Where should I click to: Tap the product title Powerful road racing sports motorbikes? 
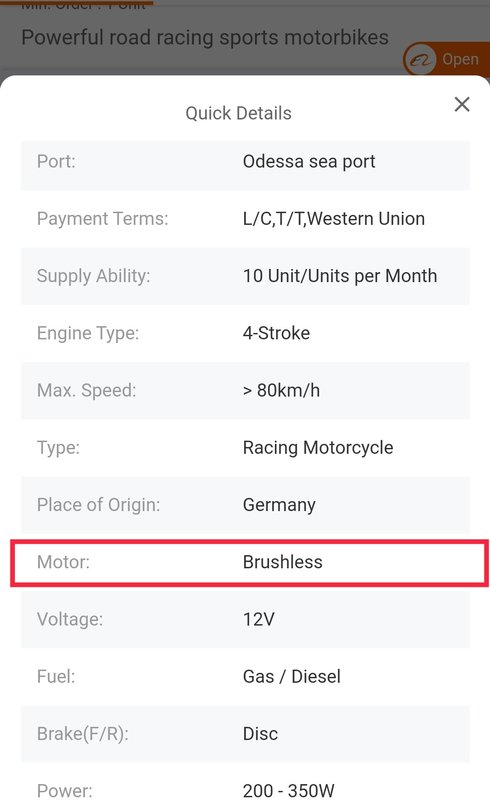(205, 38)
